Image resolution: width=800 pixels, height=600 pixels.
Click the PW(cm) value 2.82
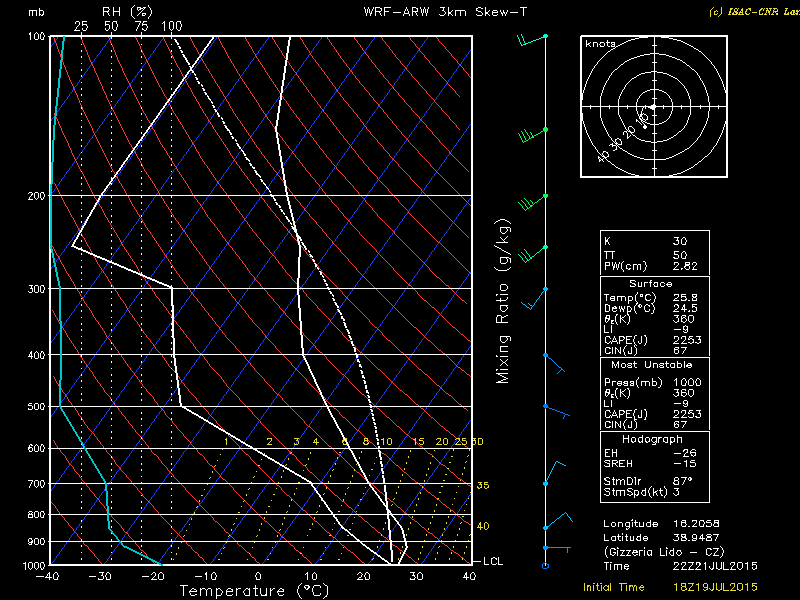pyautogui.click(x=686, y=266)
